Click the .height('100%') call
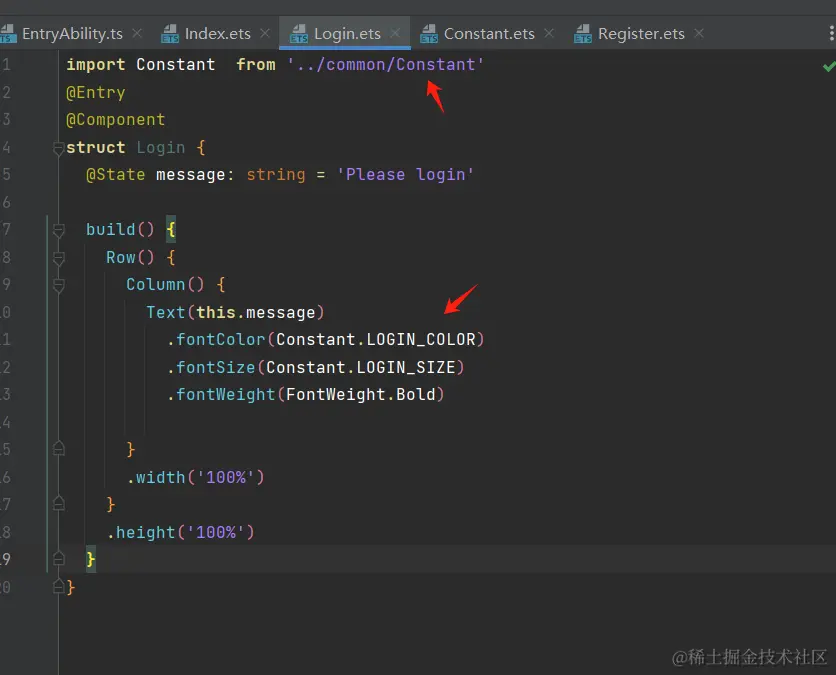The image size is (836, 675). (x=180, y=532)
